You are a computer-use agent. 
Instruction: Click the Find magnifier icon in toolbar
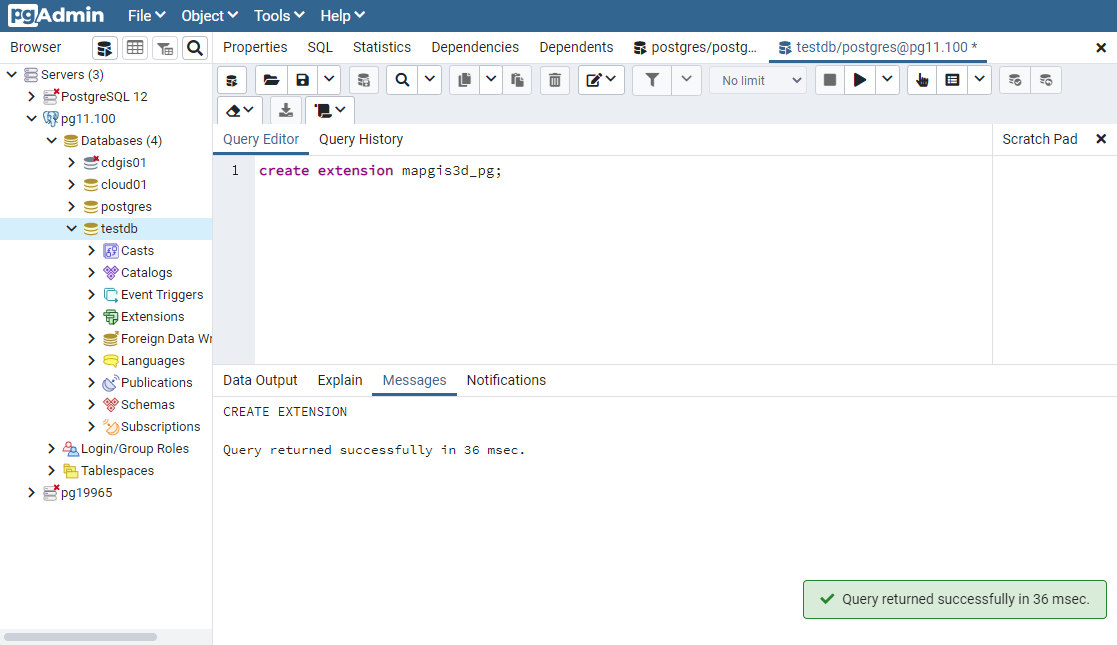[x=402, y=80]
